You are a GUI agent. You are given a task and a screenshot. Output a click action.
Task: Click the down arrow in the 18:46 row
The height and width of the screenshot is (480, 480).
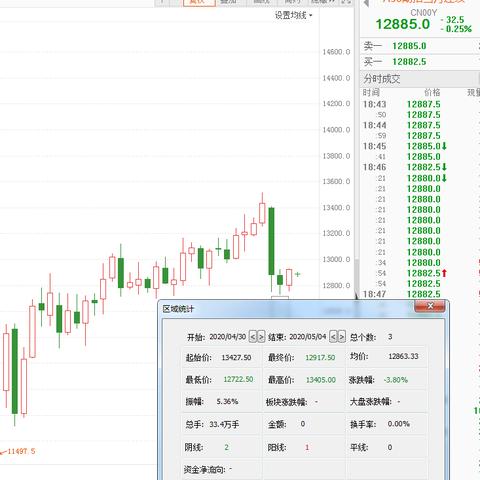pyautogui.click(x=444, y=167)
